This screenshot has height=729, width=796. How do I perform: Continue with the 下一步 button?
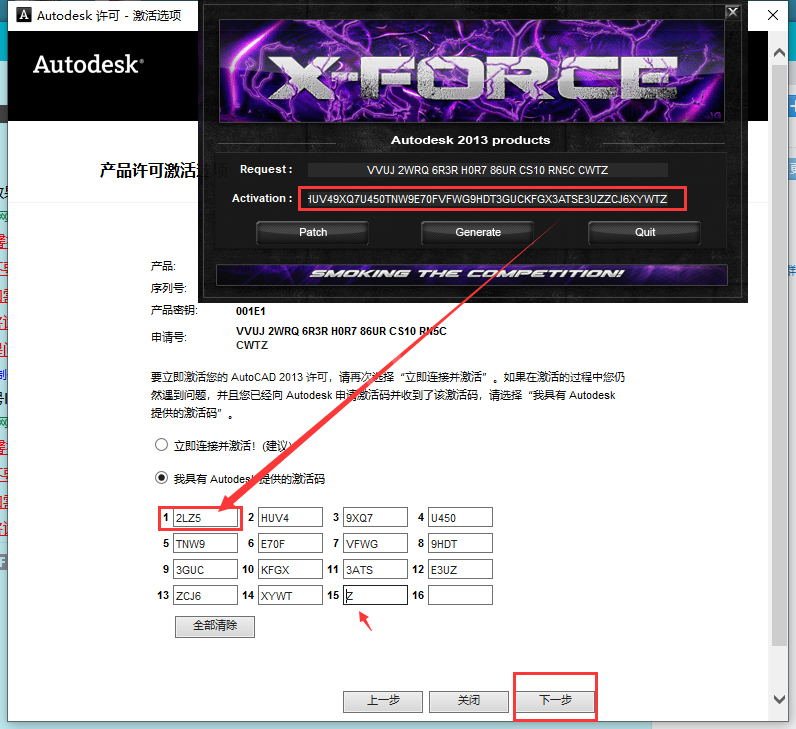point(555,701)
